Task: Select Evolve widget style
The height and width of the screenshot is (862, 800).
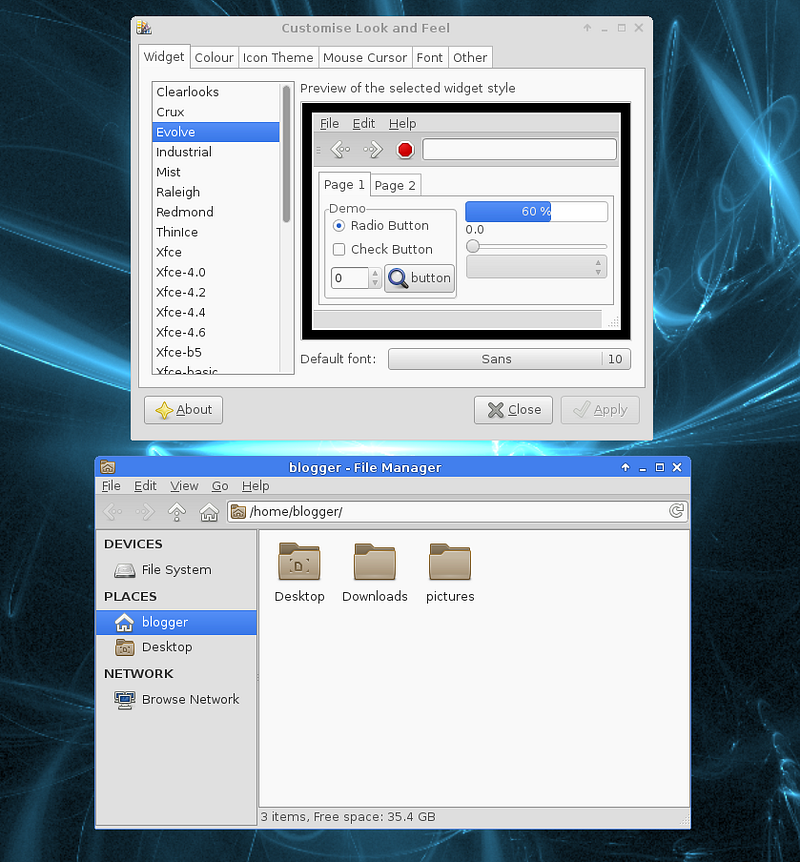Action: pyautogui.click(x=216, y=132)
